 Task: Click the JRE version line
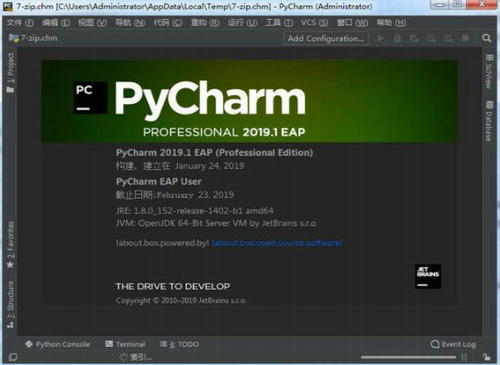(195, 211)
